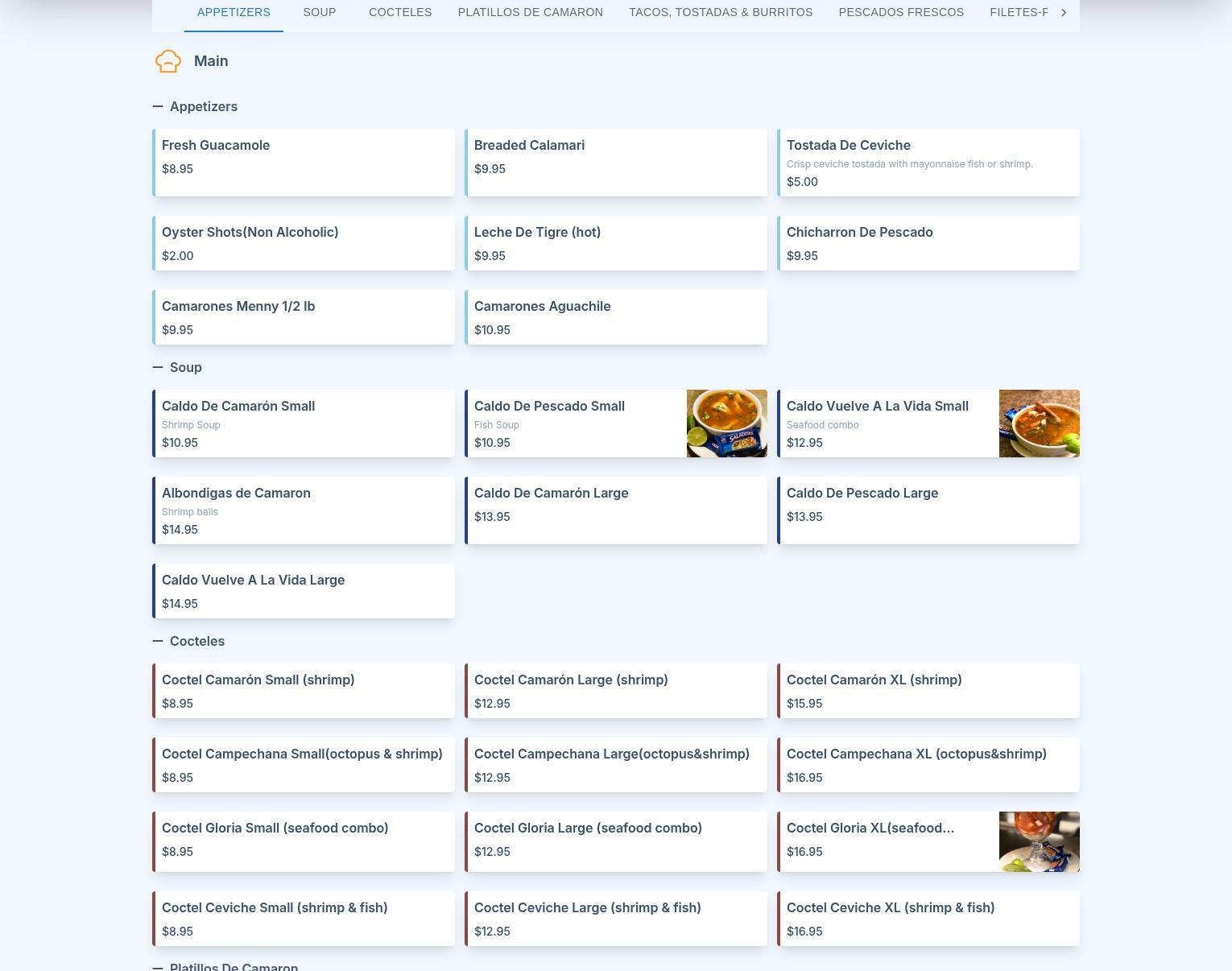This screenshot has width=1232, height=971.
Task: Go to Tacos, Tostadas & Burritos tab
Action: pos(721,12)
